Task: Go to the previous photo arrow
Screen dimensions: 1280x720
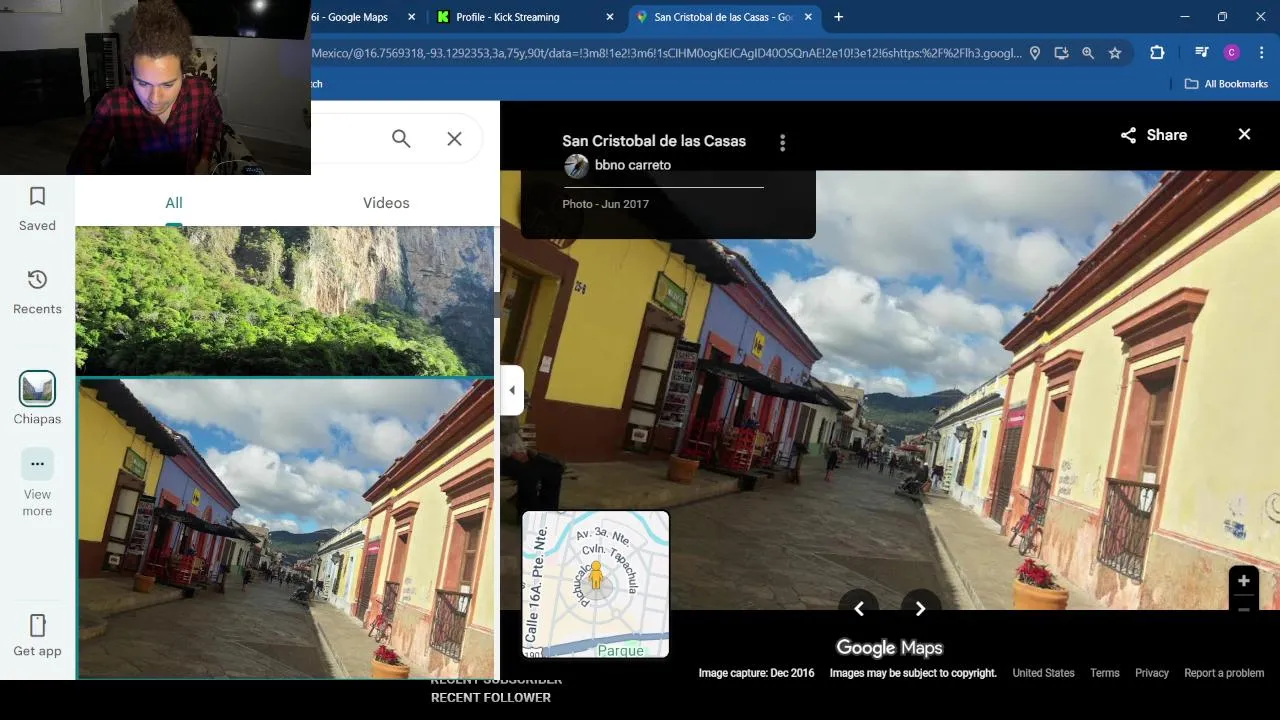Action: (x=858, y=608)
